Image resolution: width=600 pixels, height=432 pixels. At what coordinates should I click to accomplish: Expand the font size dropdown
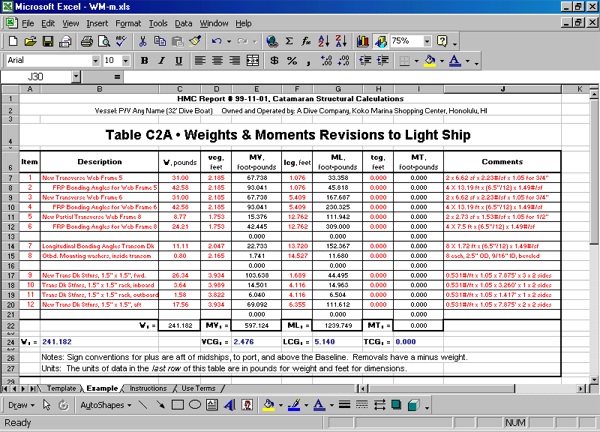125,61
